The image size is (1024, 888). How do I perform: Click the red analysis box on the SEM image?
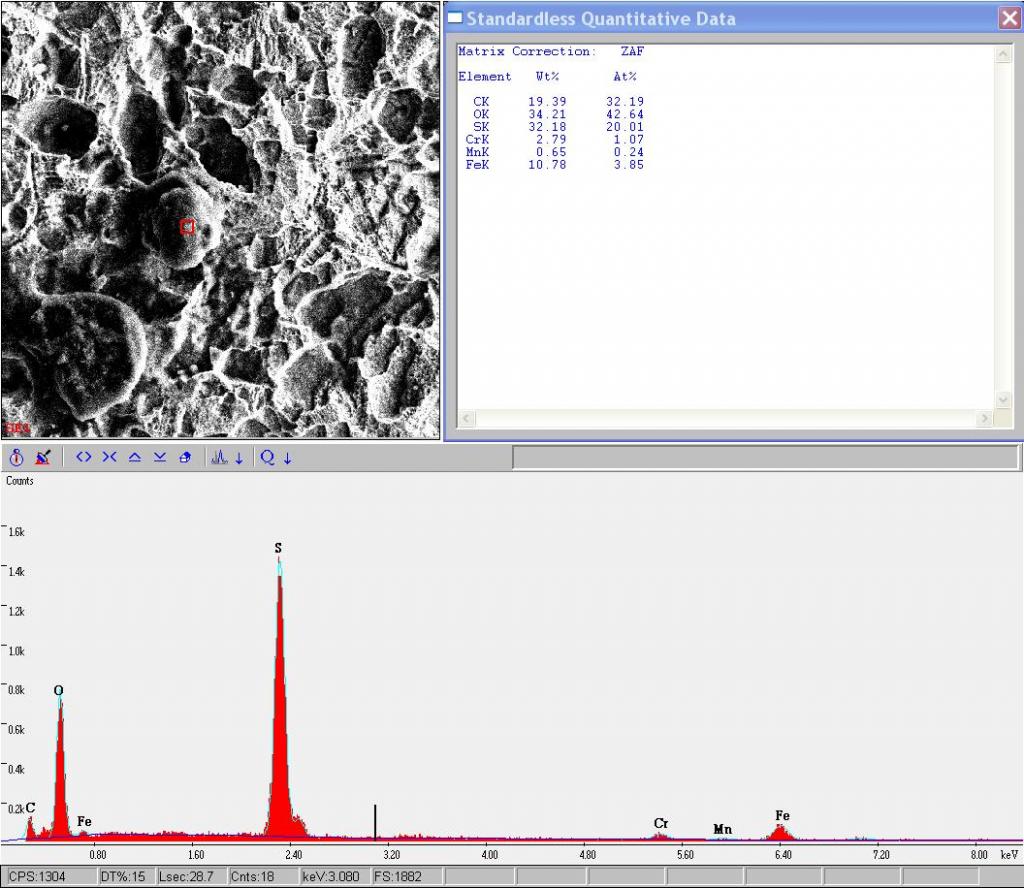click(187, 227)
